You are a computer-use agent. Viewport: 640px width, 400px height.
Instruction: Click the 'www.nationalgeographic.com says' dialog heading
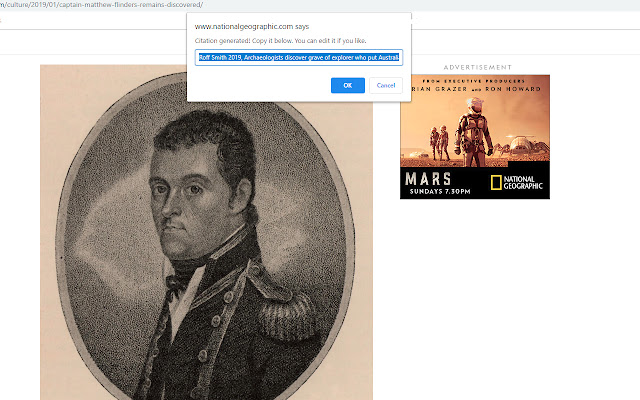coord(251,27)
